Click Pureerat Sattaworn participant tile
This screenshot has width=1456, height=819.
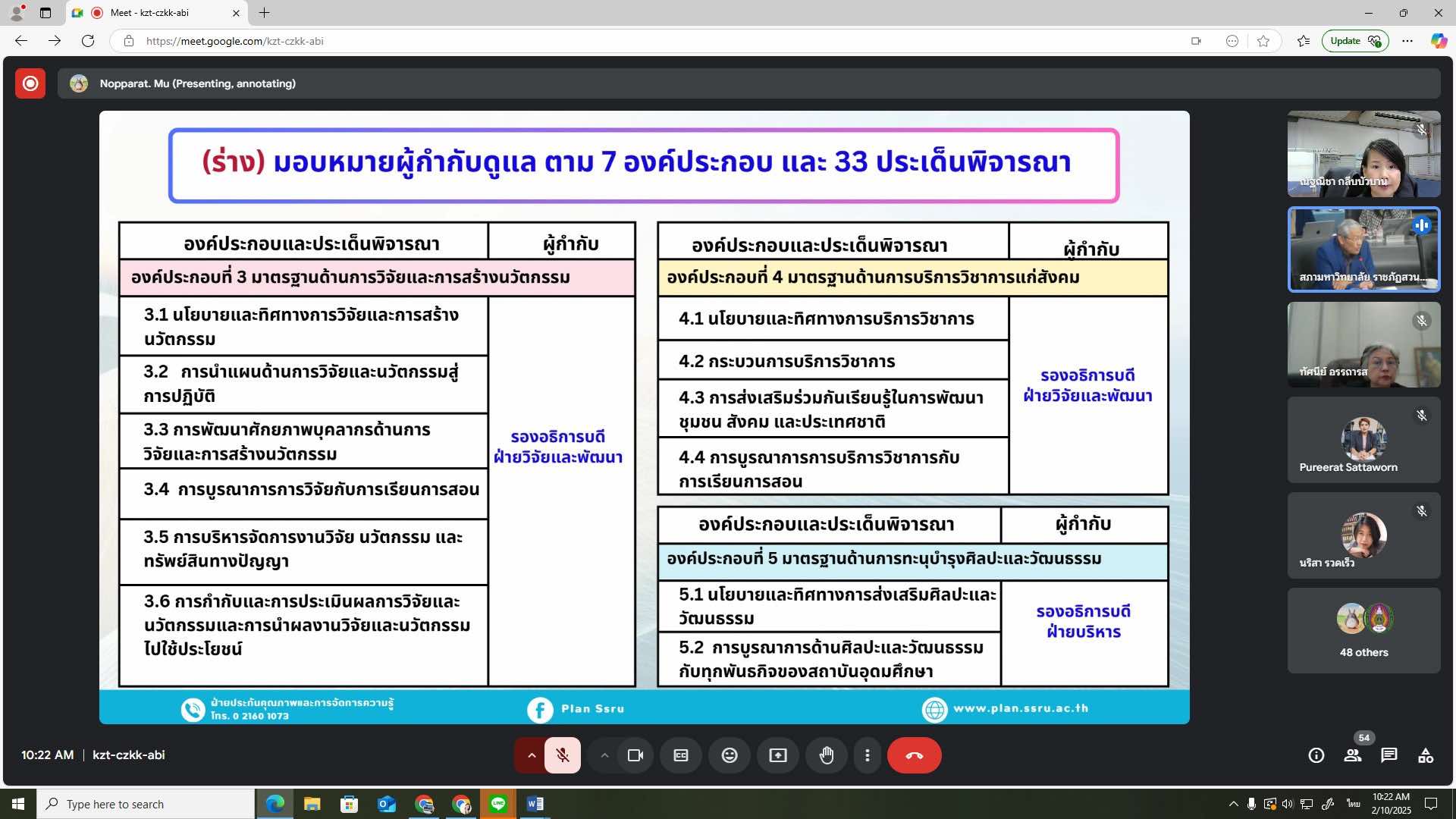tap(1363, 441)
